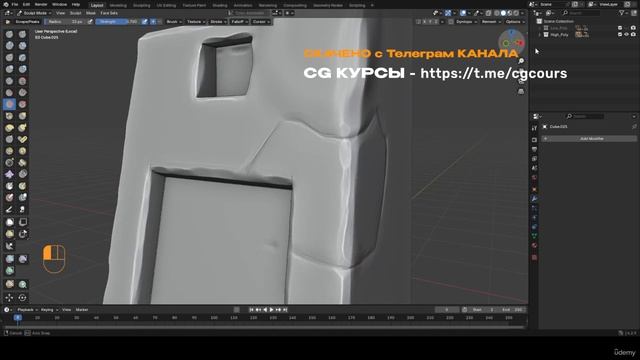Open the Sculpt Mode dropdown

[x=34, y=13]
